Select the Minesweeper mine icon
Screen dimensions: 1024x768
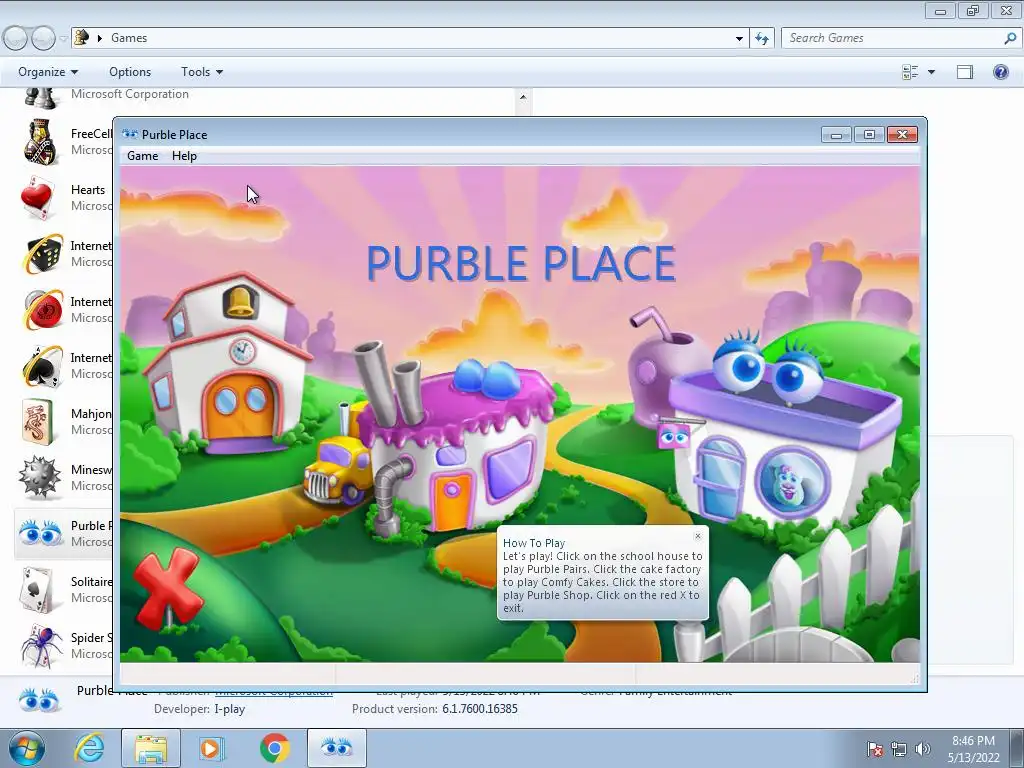coord(40,477)
